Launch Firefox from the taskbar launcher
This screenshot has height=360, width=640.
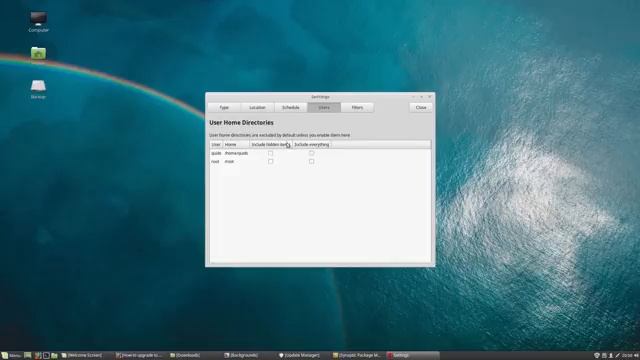38,356
